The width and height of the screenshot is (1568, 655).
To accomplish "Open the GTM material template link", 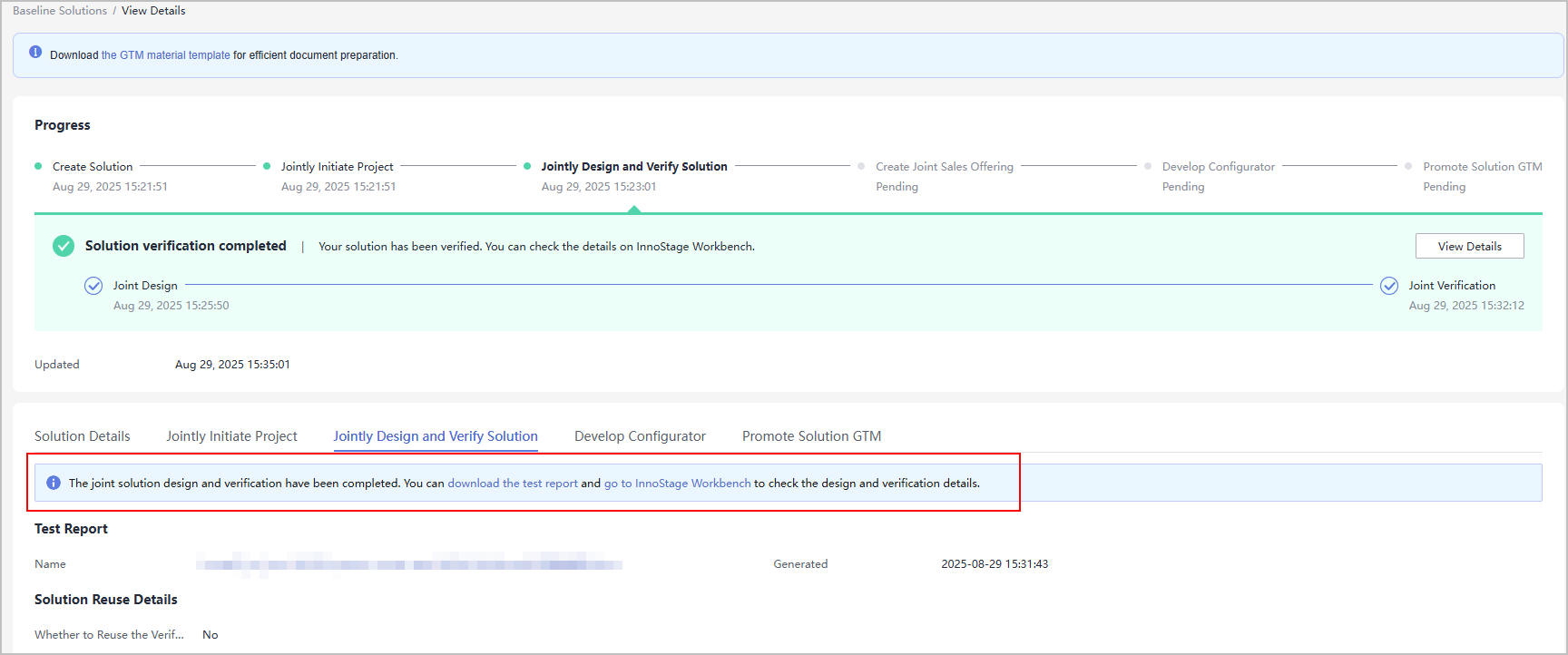I will tap(165, 55).
